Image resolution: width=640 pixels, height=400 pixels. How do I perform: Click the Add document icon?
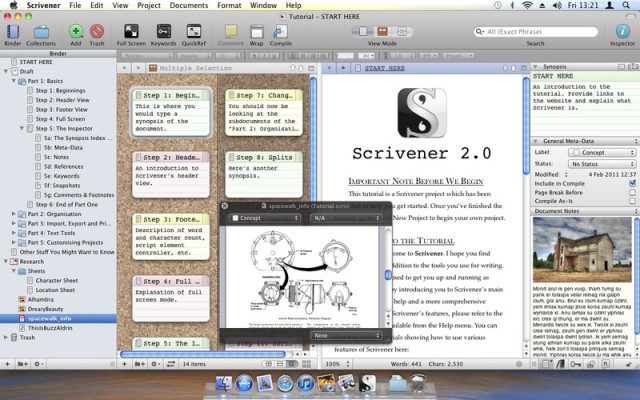[x=75, y=32]
